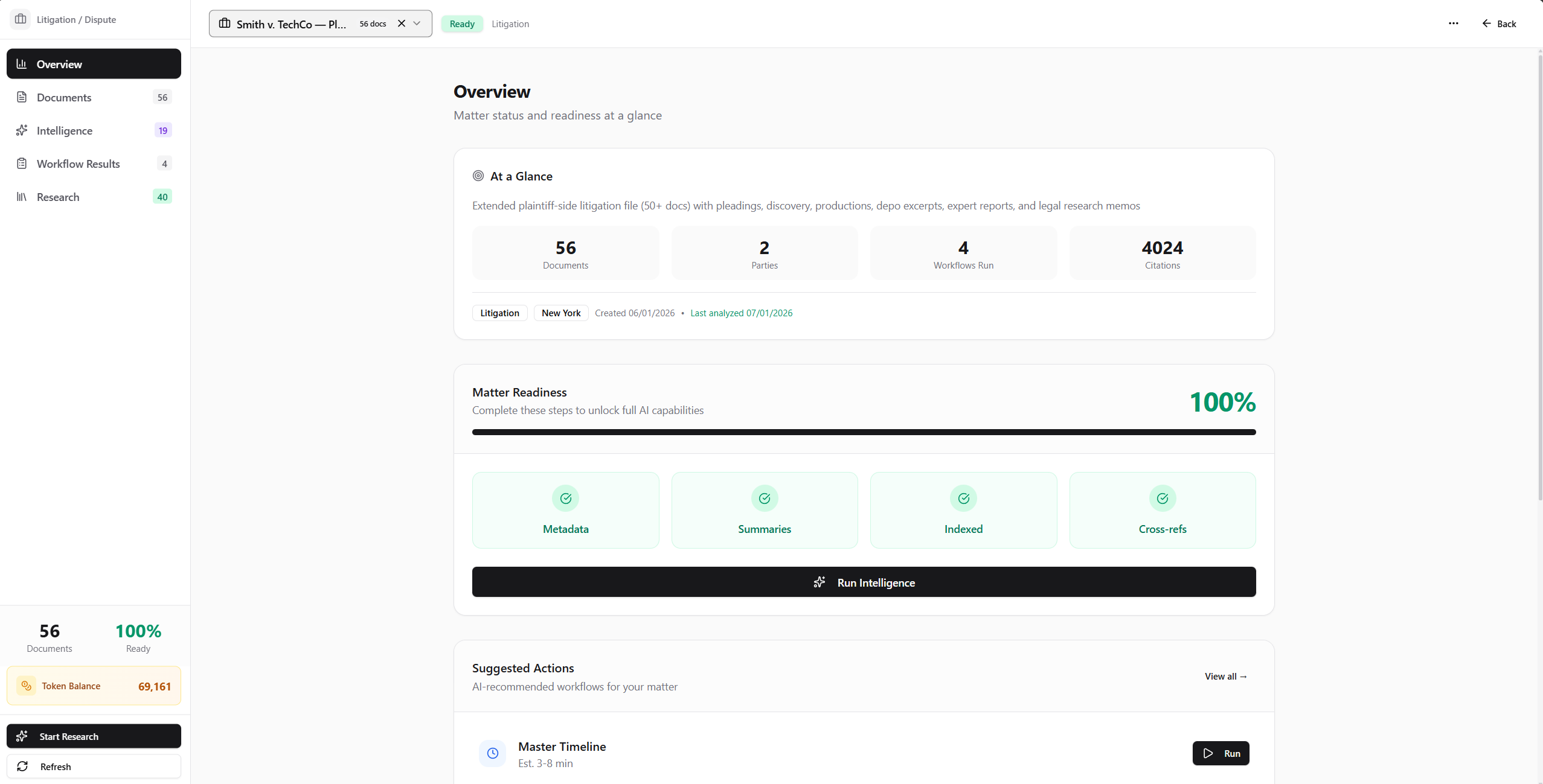Open the Research section in sidebar
The height and width of the screenshot is (784, 1543).
pos(57,197)
